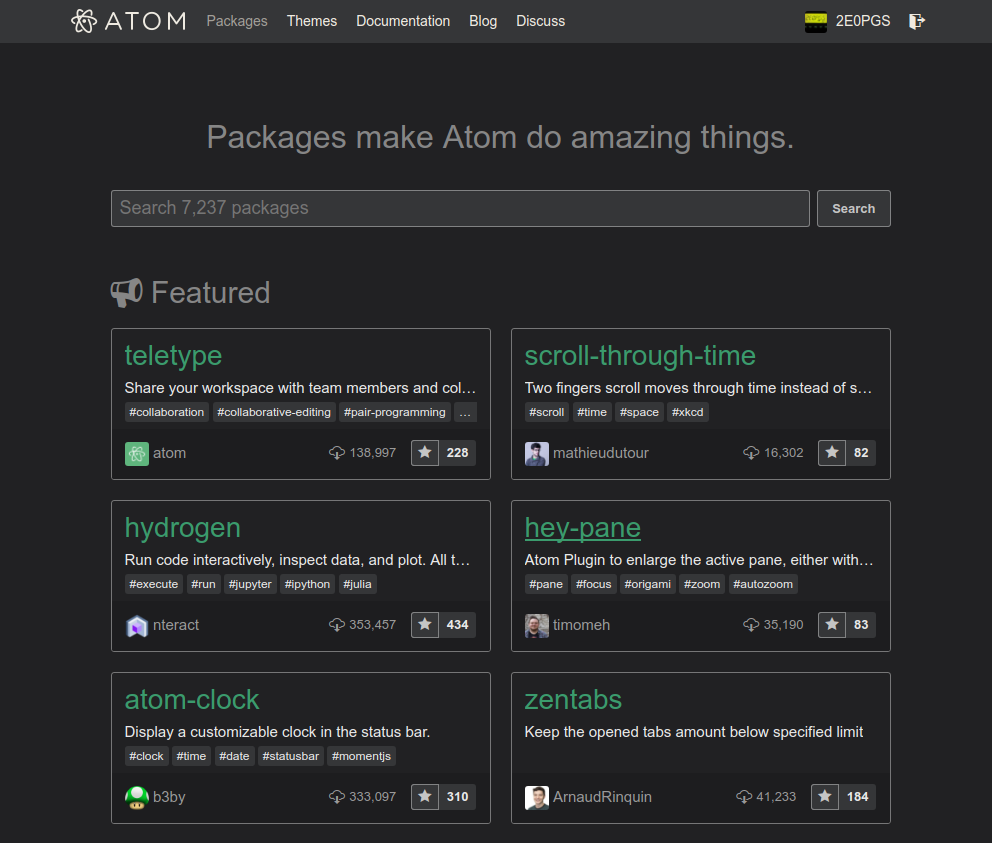Viewport: 992px width, 843px height.
Task: Click the #pair-programming tag
Action: 395,412
